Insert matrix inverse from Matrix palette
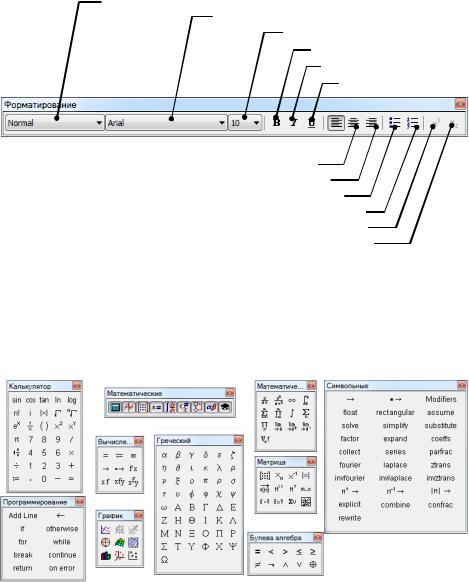The width and height of the screenshot is (469, 582). pyautogui.click(x=292, y=476)
